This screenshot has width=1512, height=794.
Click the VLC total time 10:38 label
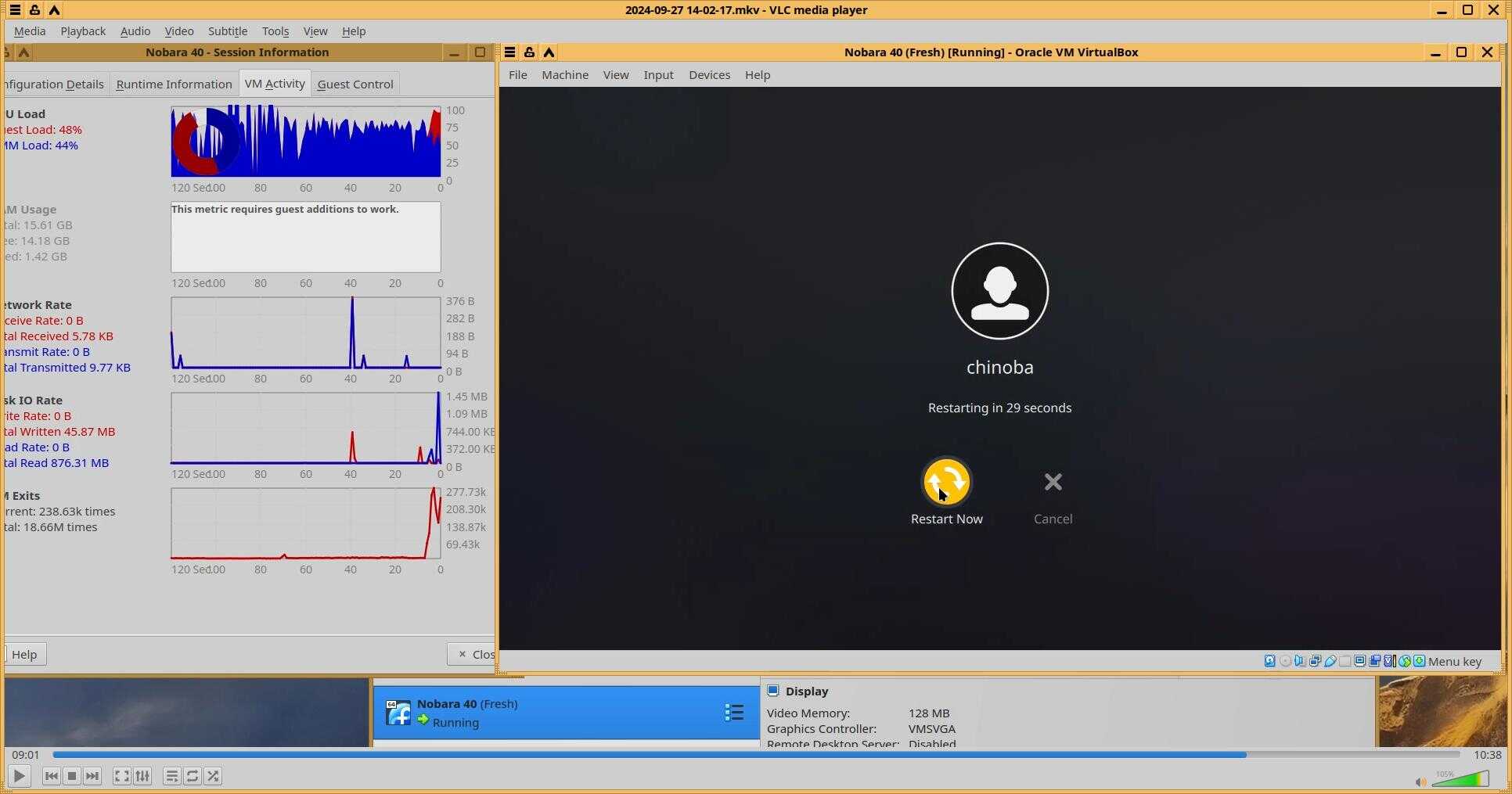click(1487, 755)
